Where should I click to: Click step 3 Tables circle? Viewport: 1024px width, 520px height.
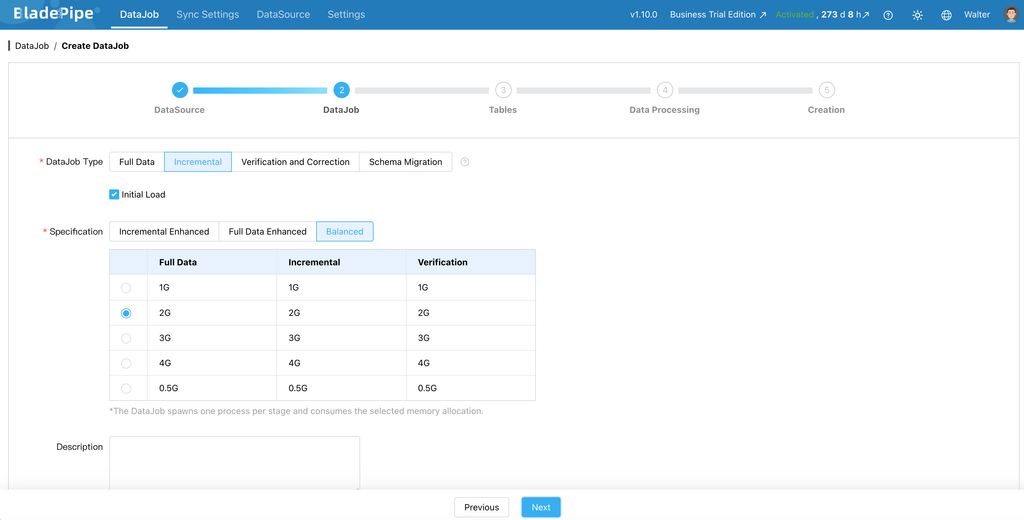coord(503,90)
